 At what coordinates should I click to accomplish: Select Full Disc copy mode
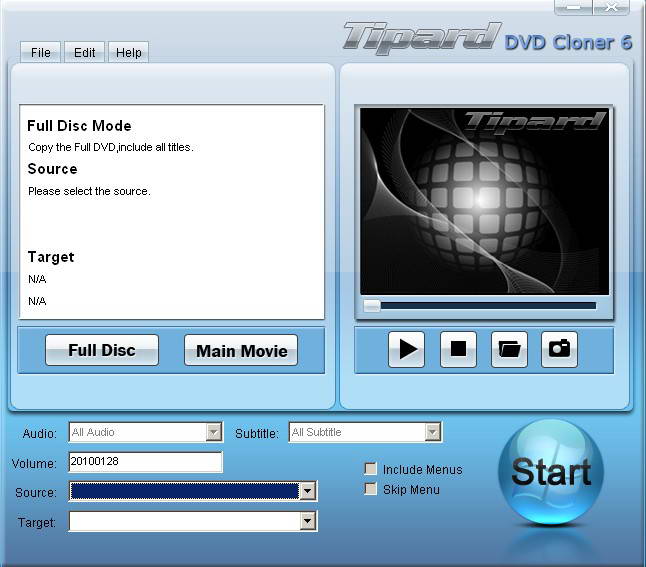point(102,350)
